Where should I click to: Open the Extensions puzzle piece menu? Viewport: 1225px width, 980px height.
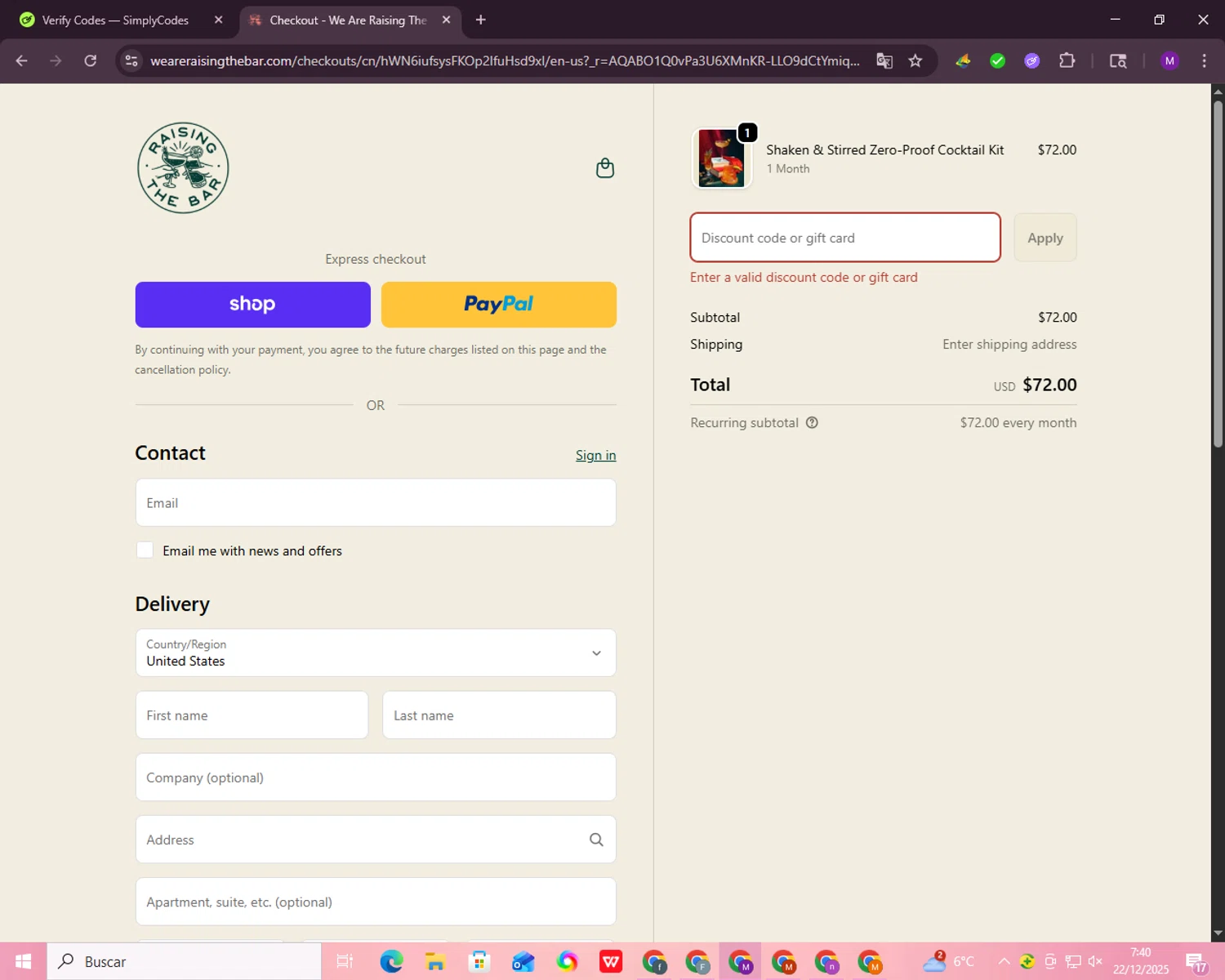click(1067, 60)
